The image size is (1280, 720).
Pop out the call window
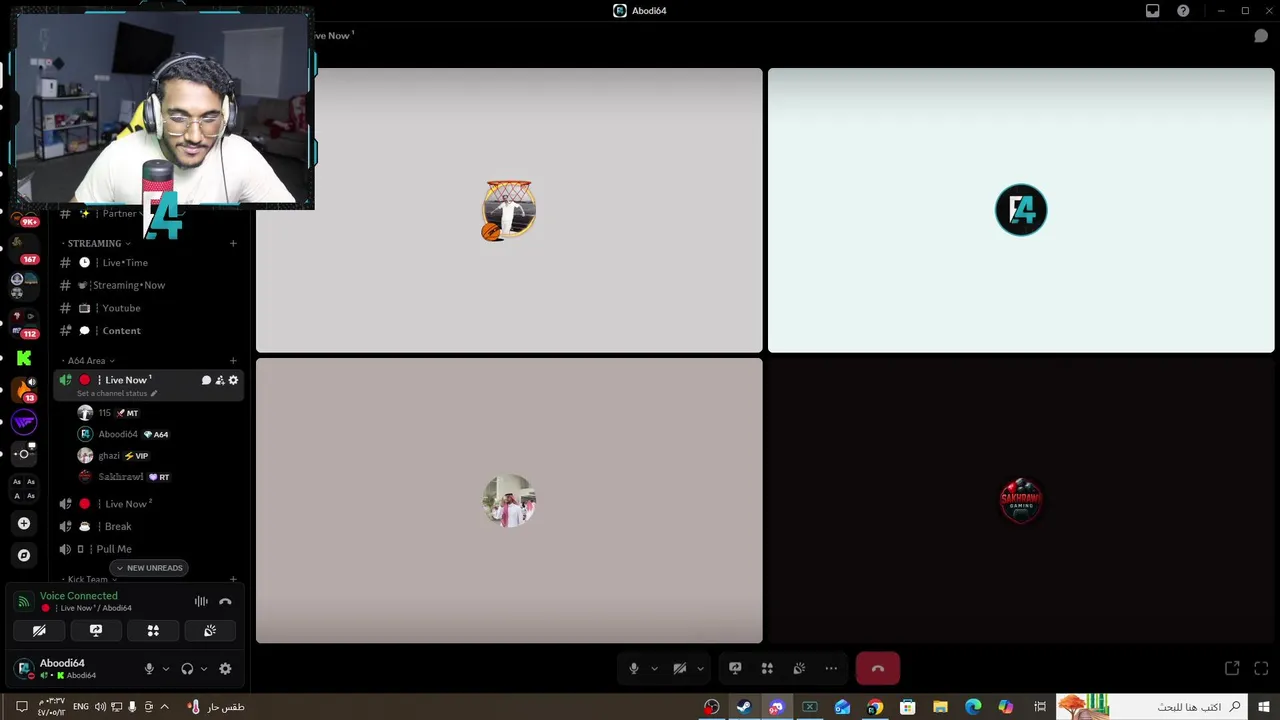coord(1232,668)
